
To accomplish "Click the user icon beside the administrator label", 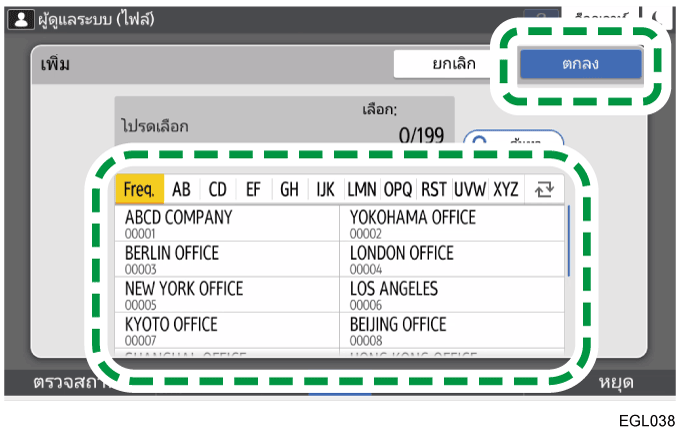I will click(x=18, y=19).
